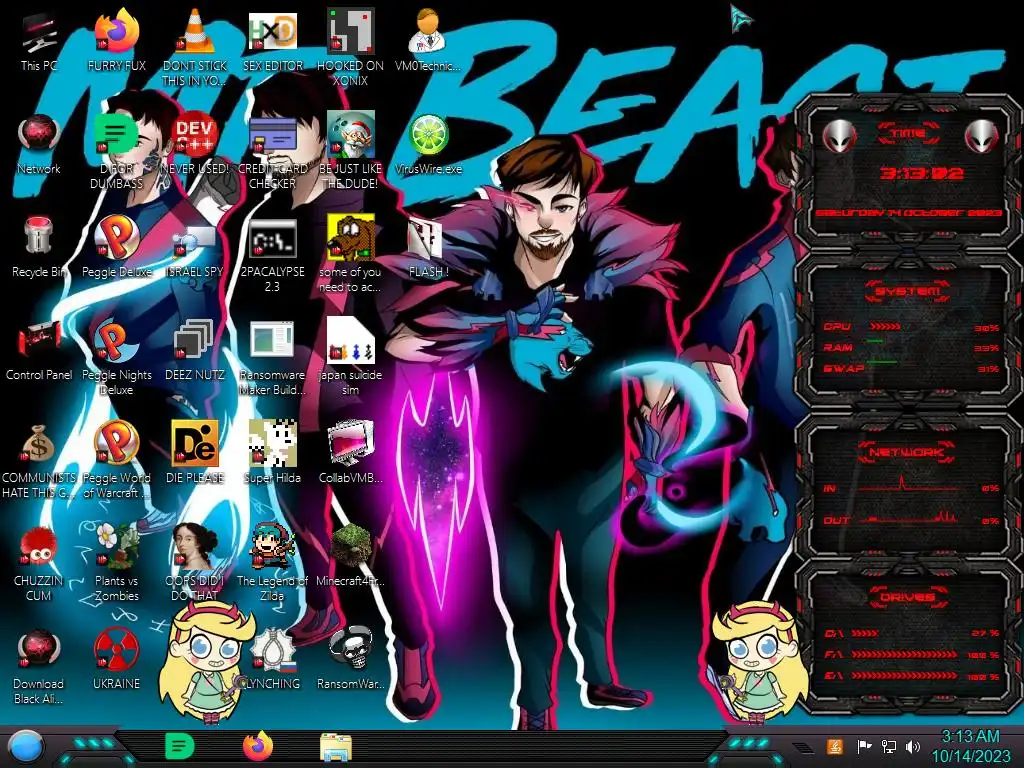Select the japan suicide sim icon
Screen dimensions: 1024x768
point(350,357)
